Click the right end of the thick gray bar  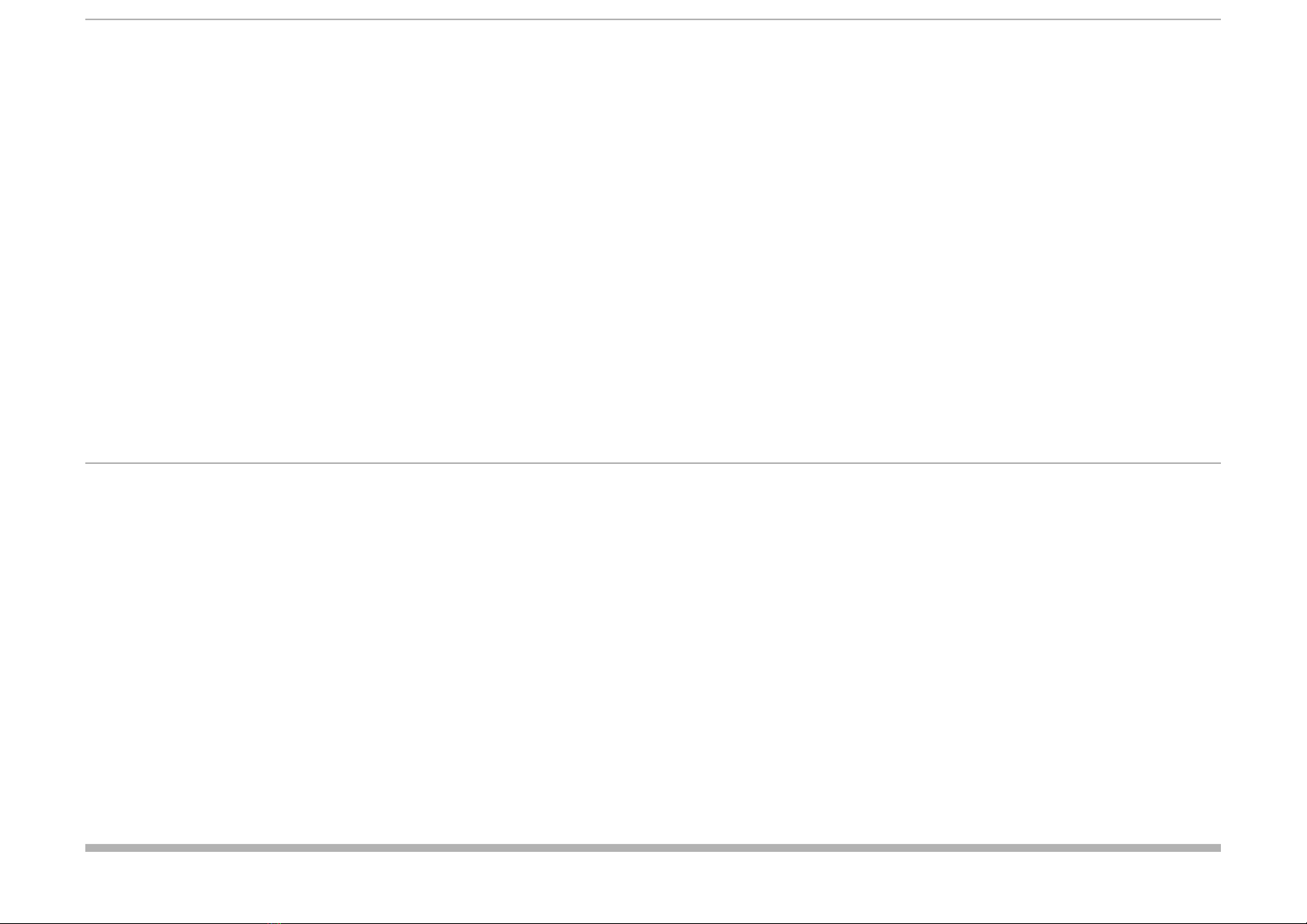(x=1217, y=848)
